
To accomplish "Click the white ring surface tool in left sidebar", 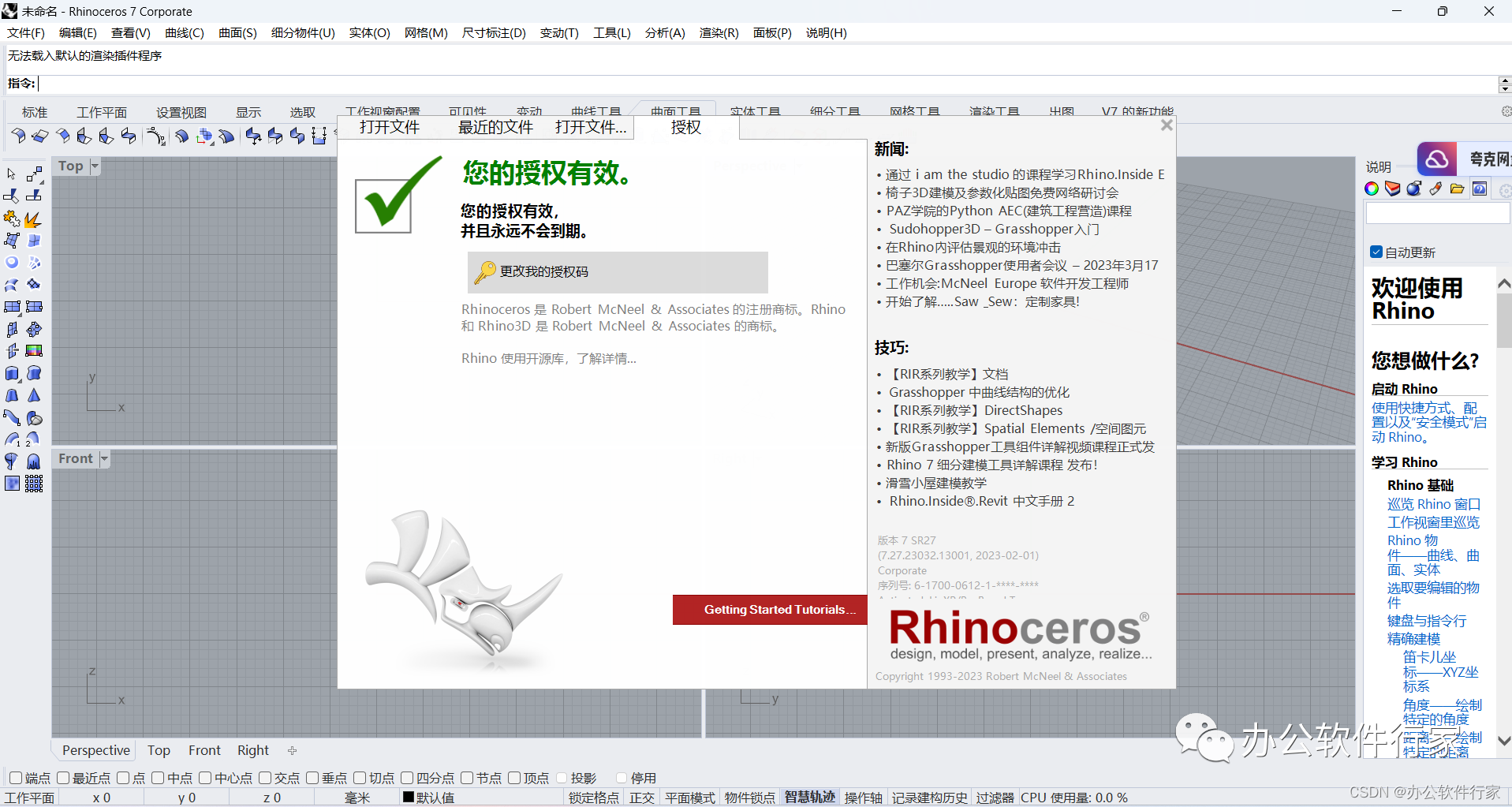I will pyautogui.click(x=12, y=263).
